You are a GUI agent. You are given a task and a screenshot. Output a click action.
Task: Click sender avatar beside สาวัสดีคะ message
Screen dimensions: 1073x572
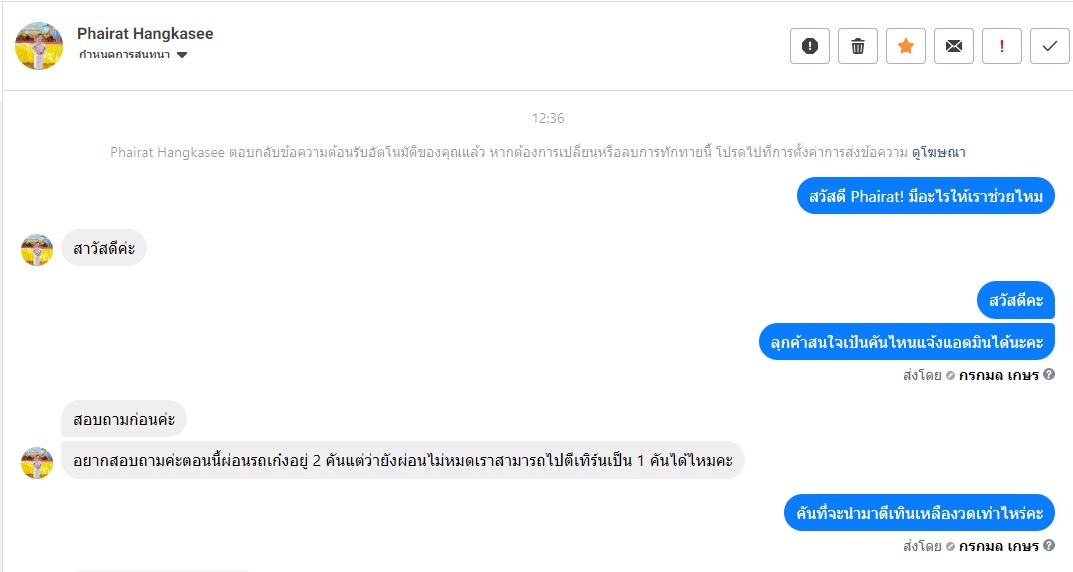pyautogui.click(x=37, y=250)
